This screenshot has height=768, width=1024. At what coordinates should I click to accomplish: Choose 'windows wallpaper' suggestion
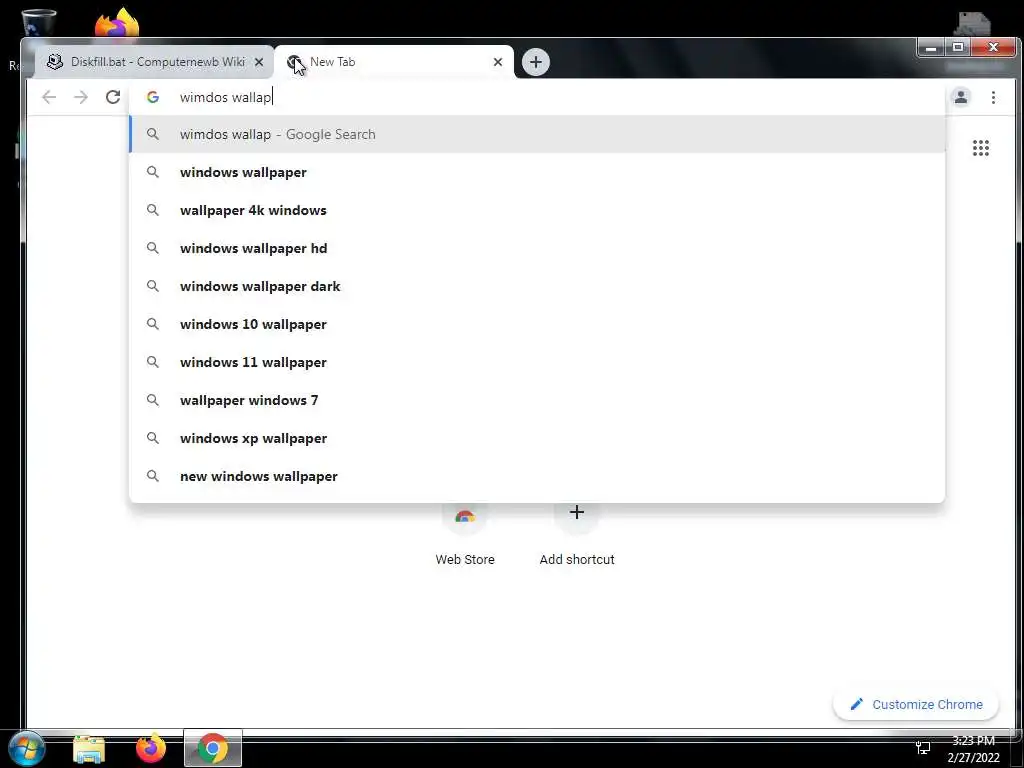pos(537,172)
